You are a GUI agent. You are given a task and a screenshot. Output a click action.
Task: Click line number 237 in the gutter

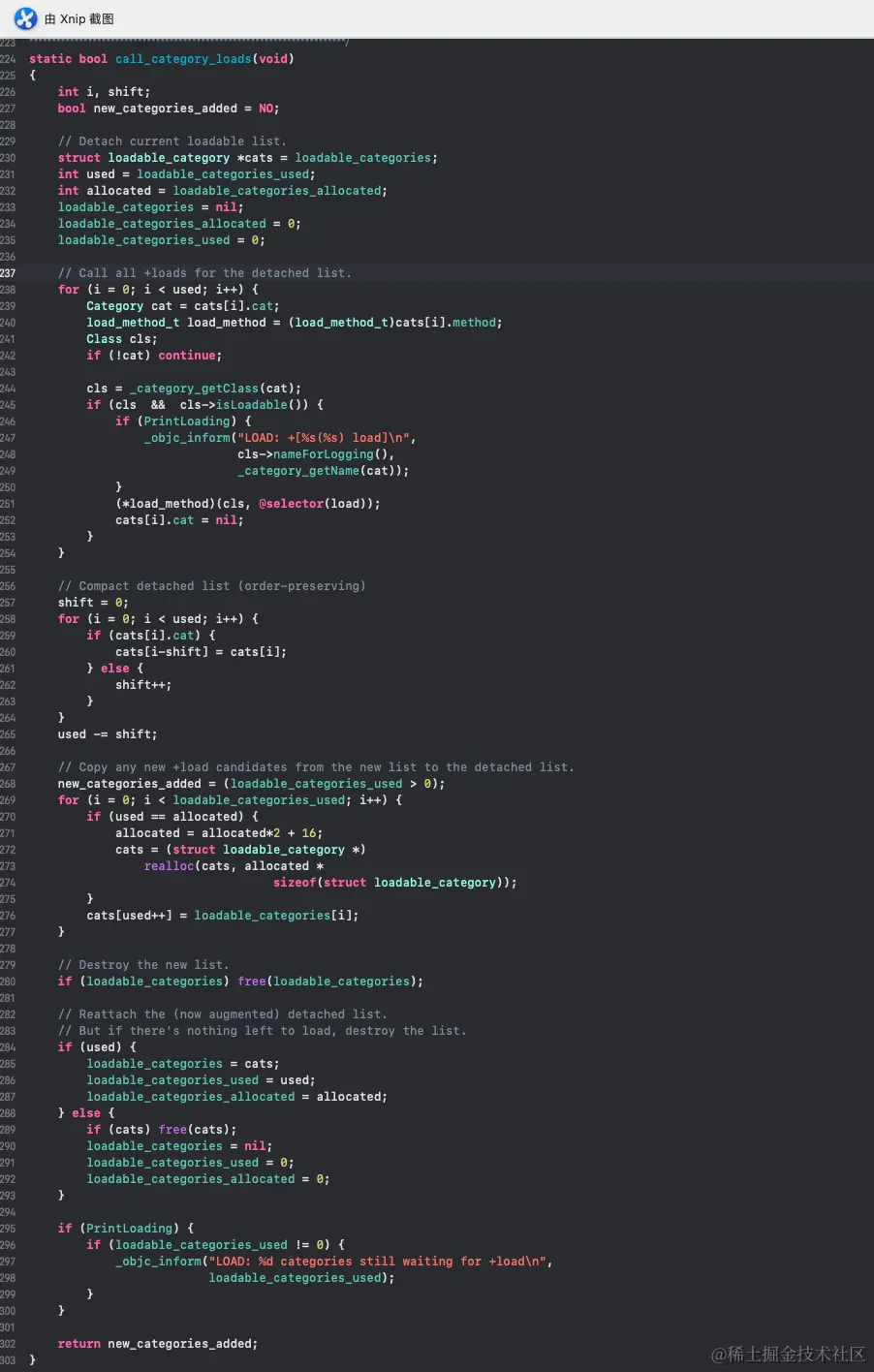point(8,273)
